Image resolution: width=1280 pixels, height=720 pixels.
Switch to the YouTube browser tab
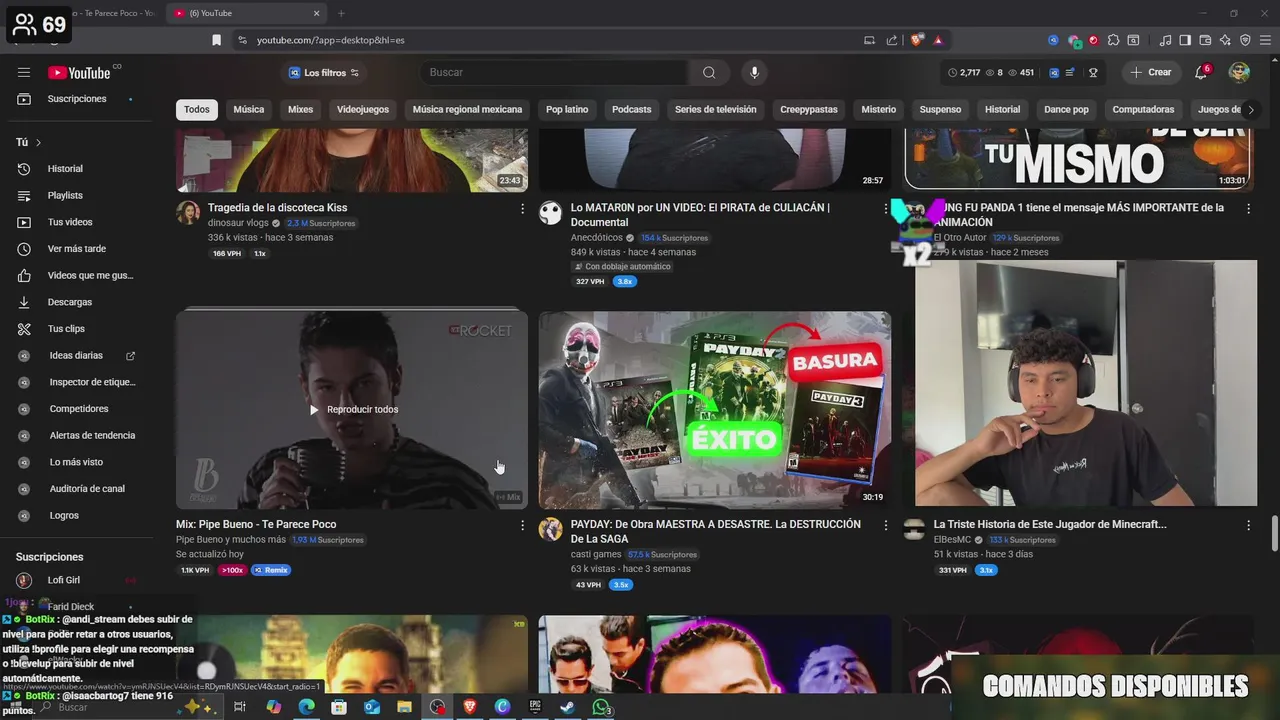pyautogui.click(x=246, y=13)
